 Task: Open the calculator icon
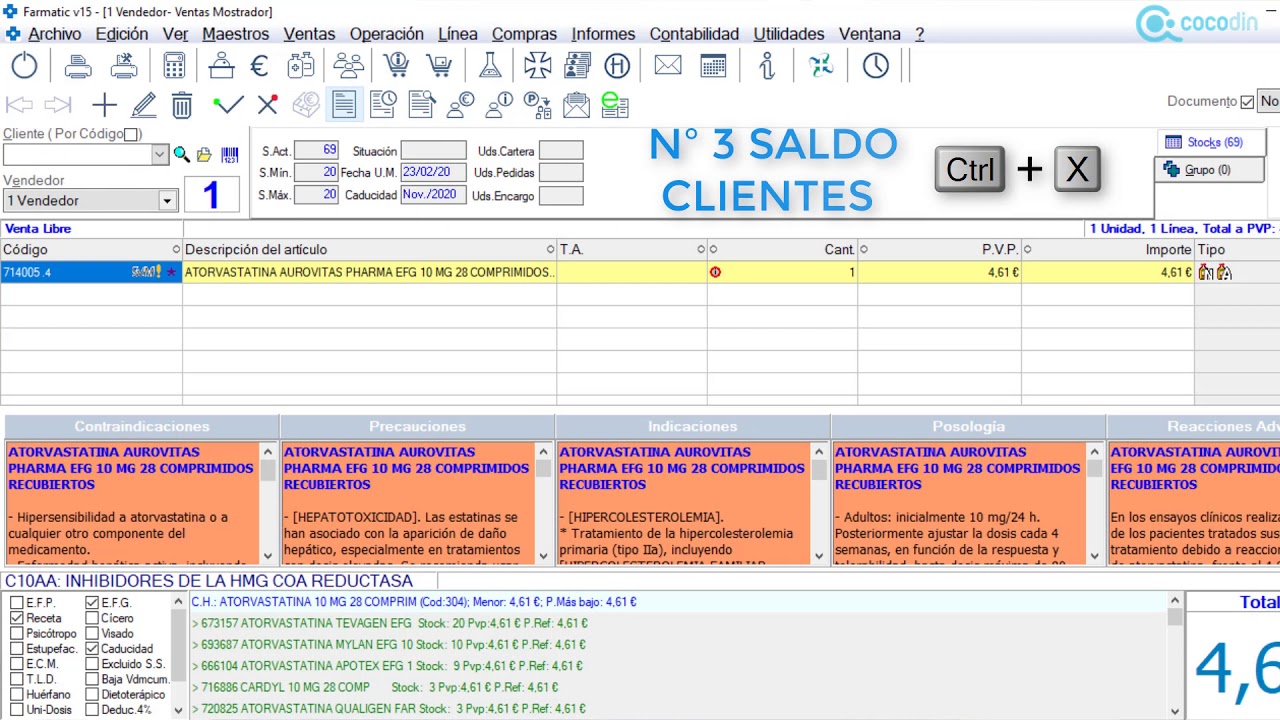click(174, 66)
